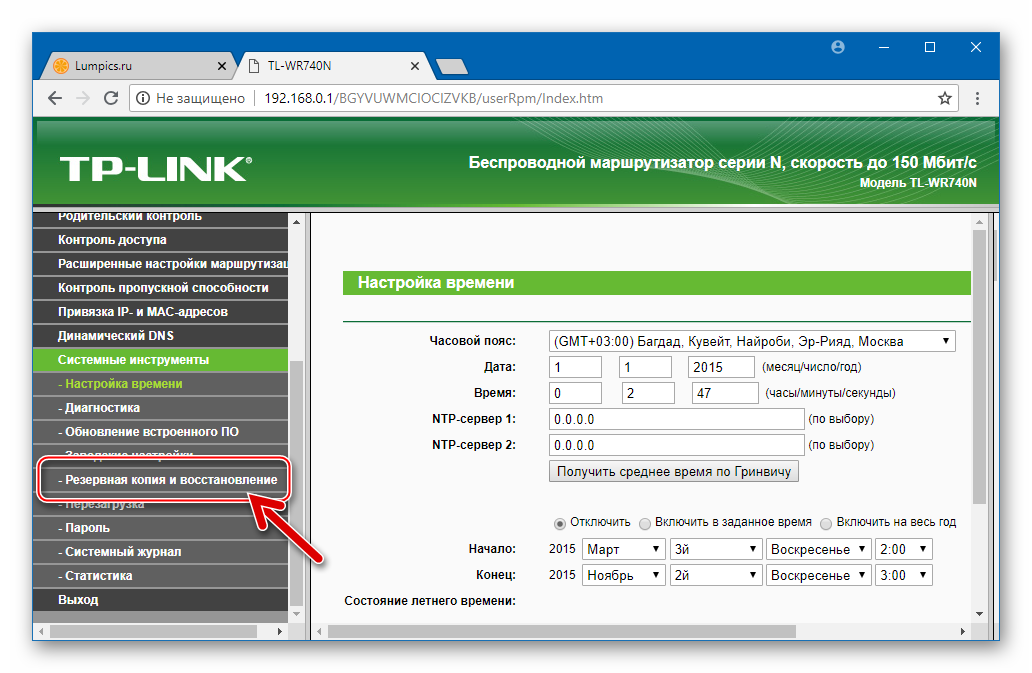Open 'Резервная копия и восстановление' menu item
Screen dimensions: 1032x673
167,480
